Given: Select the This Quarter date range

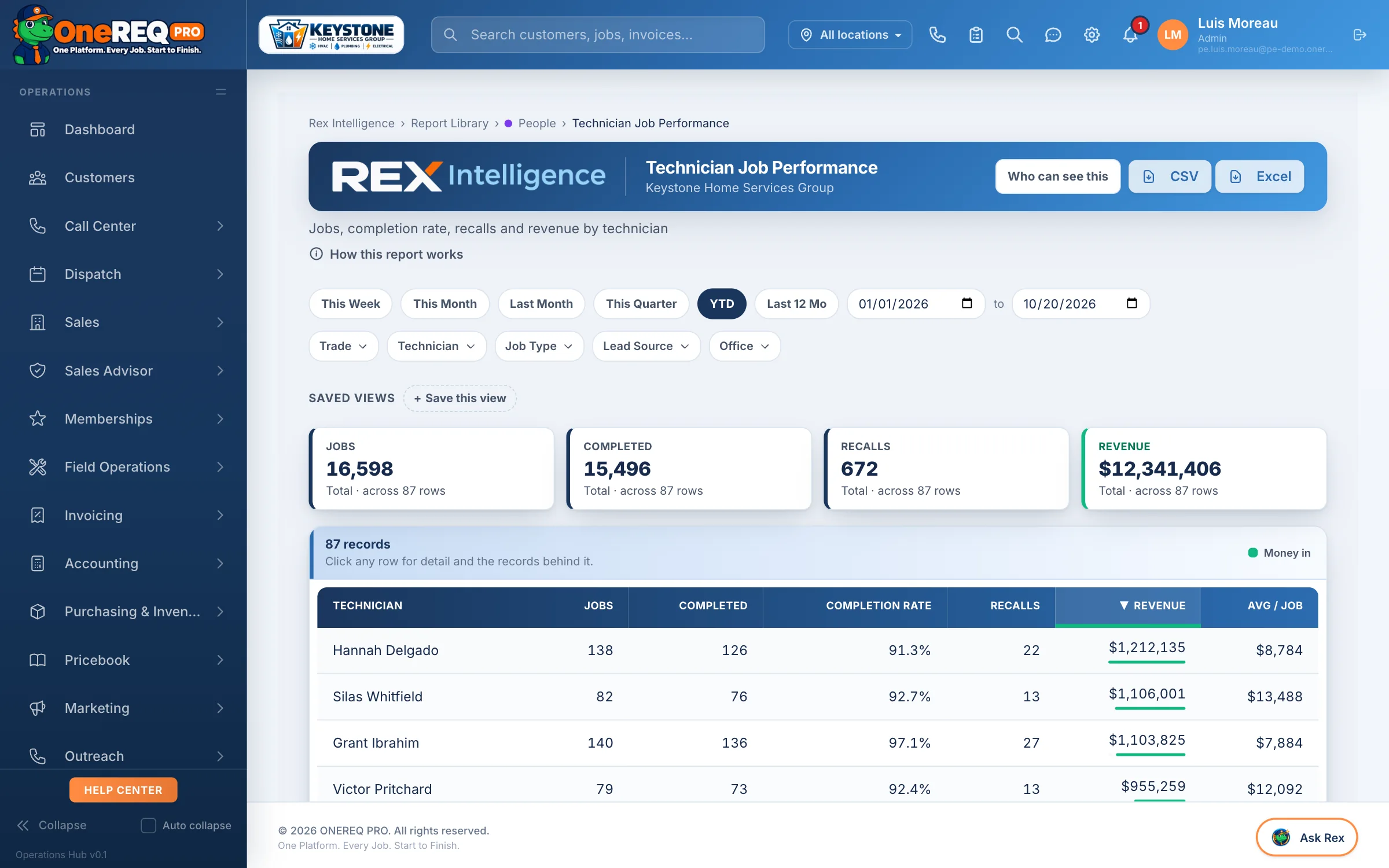Looking at the screenshot, I should pos(641,304).
